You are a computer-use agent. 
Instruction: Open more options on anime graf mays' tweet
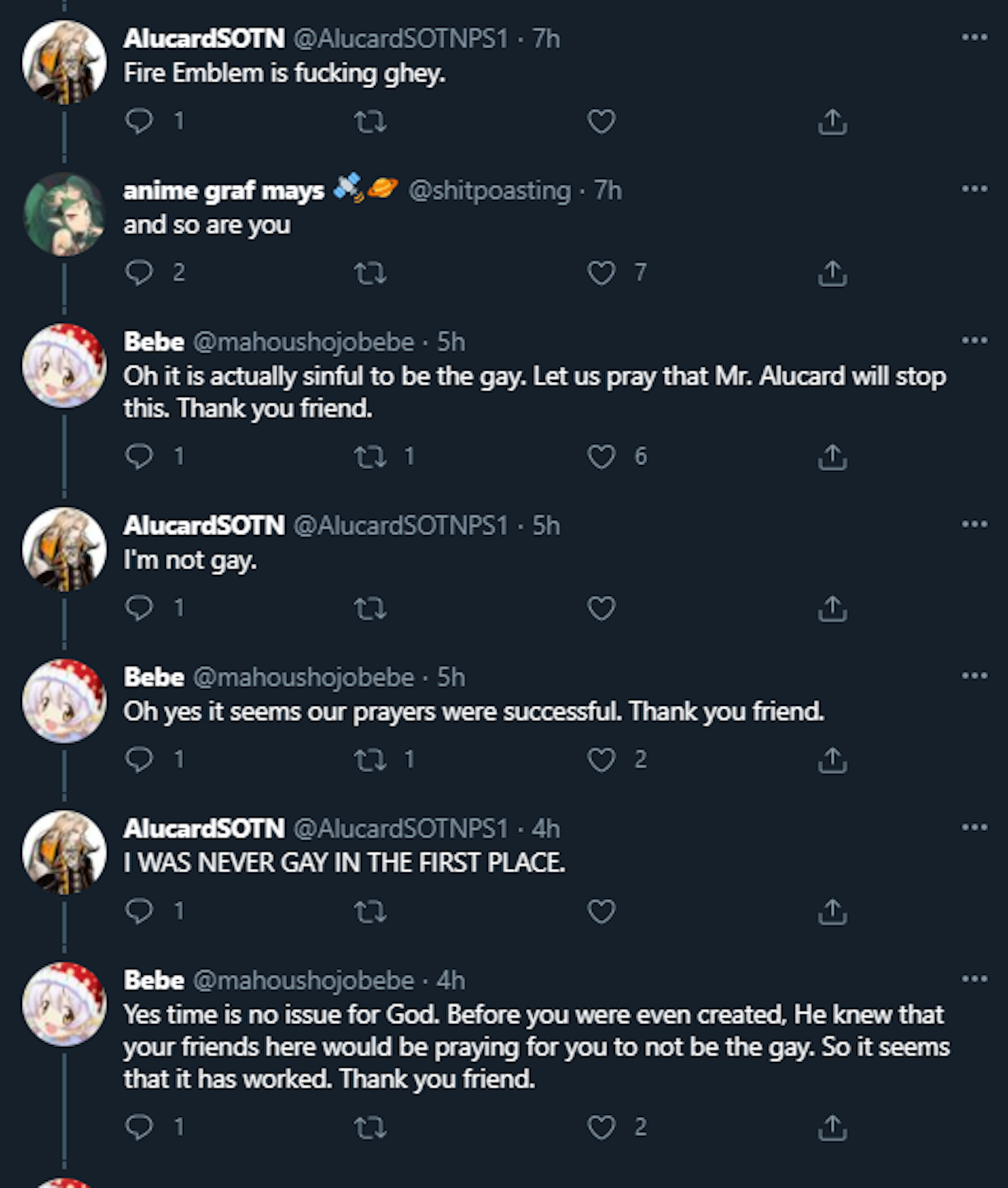[974, 189]
